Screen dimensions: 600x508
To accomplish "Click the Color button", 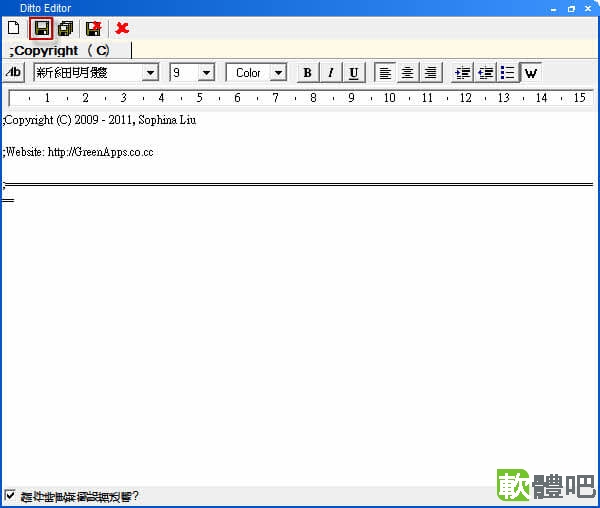I will tap(248, 72).
